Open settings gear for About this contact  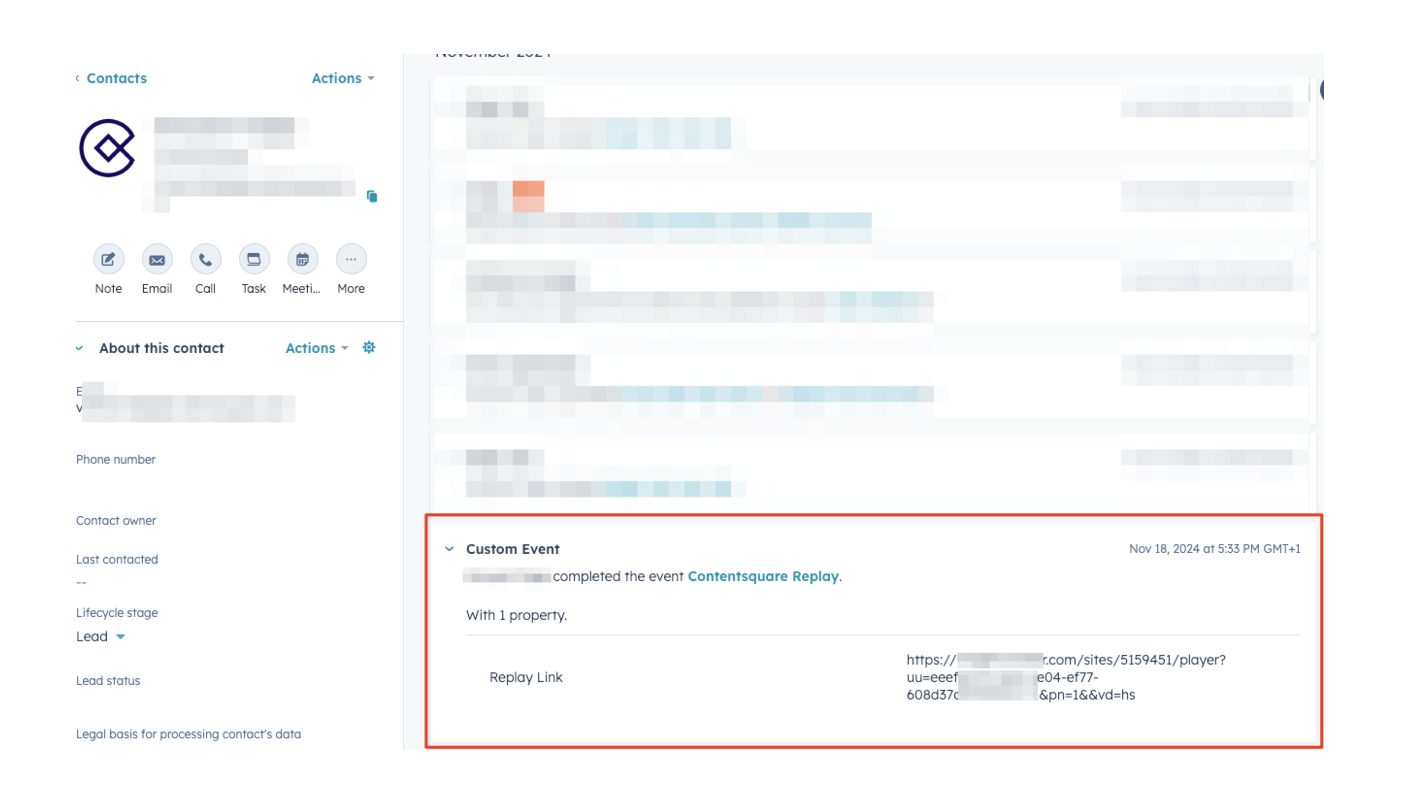(369, 347)
